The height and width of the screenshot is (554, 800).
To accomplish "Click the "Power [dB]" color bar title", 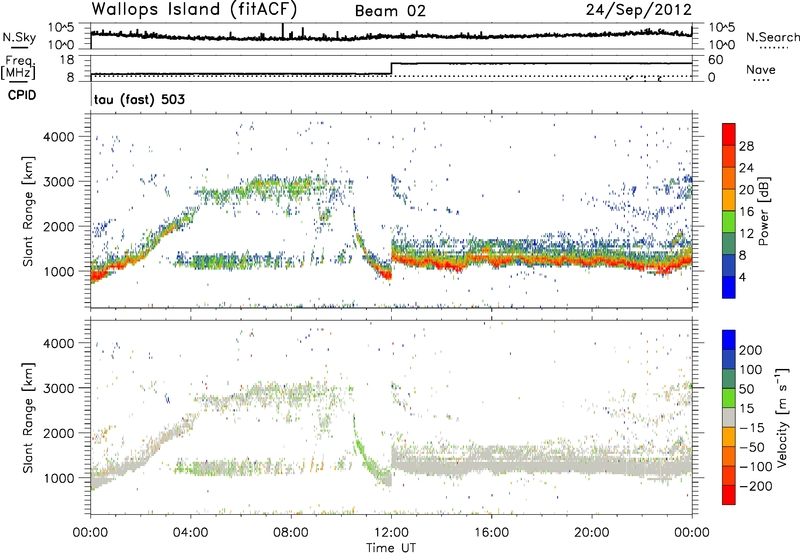I will pyautogui.click(x=764, y=211).
